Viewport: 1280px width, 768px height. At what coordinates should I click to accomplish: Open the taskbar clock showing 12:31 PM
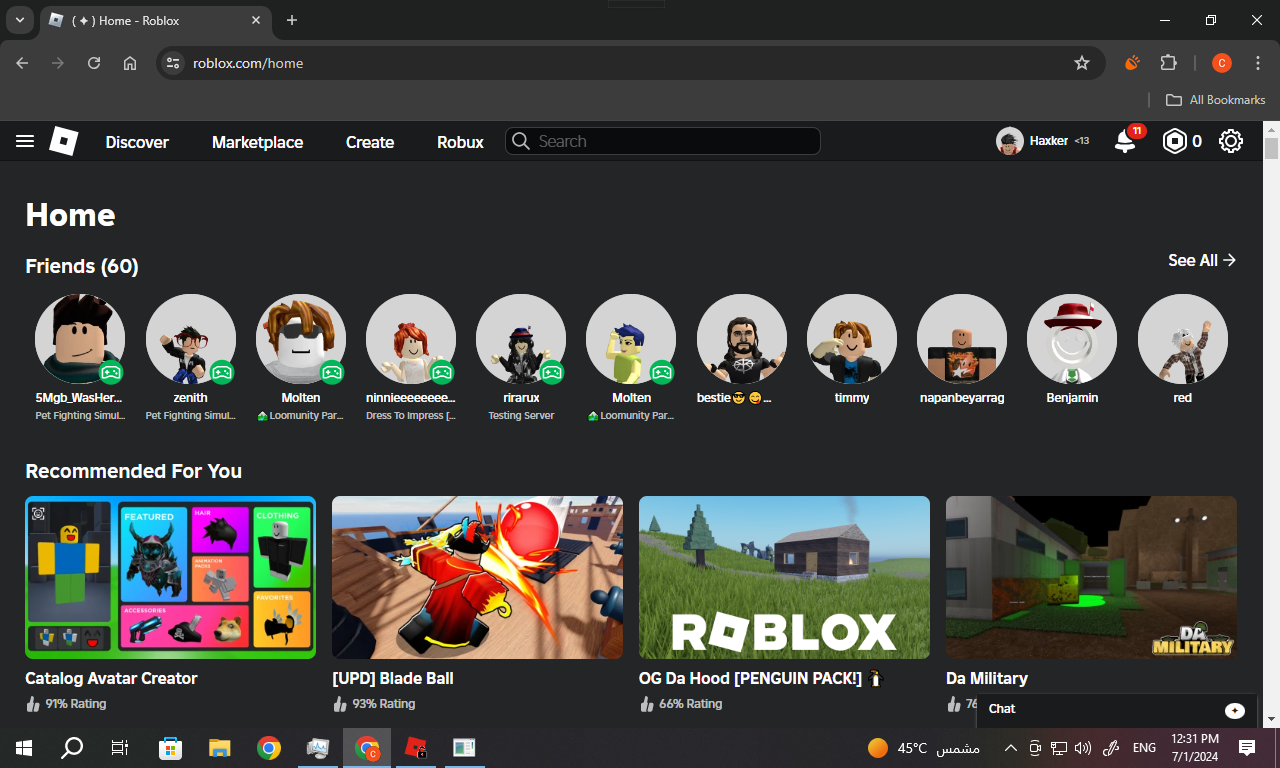tap(1195, 748)
